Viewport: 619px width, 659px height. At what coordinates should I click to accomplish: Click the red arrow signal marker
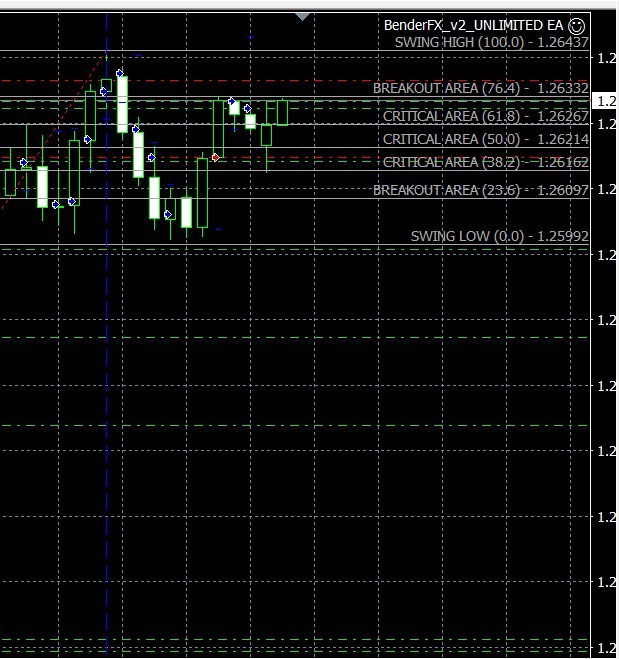215,157
